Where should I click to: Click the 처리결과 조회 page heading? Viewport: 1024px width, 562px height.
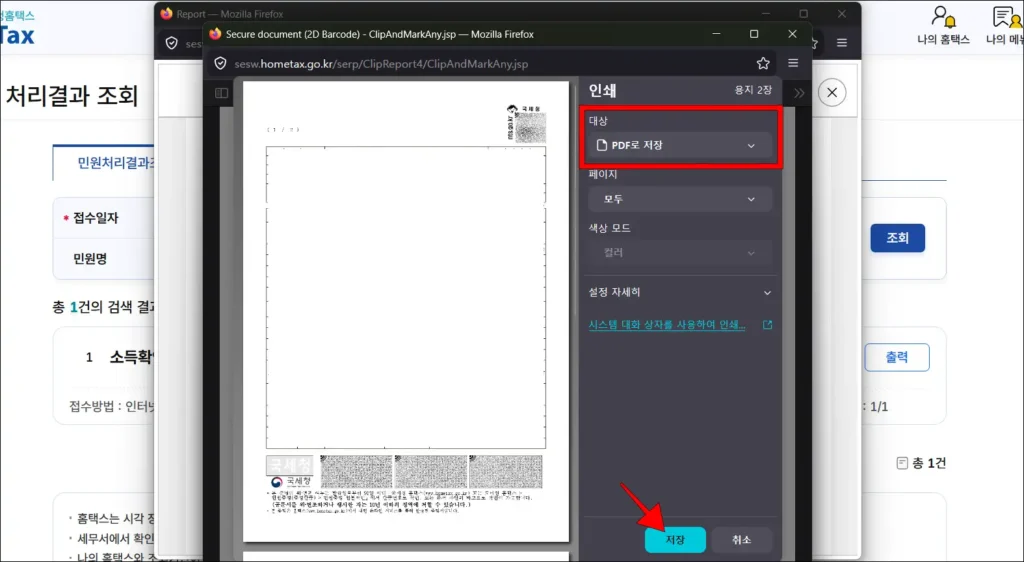point(72,96)
